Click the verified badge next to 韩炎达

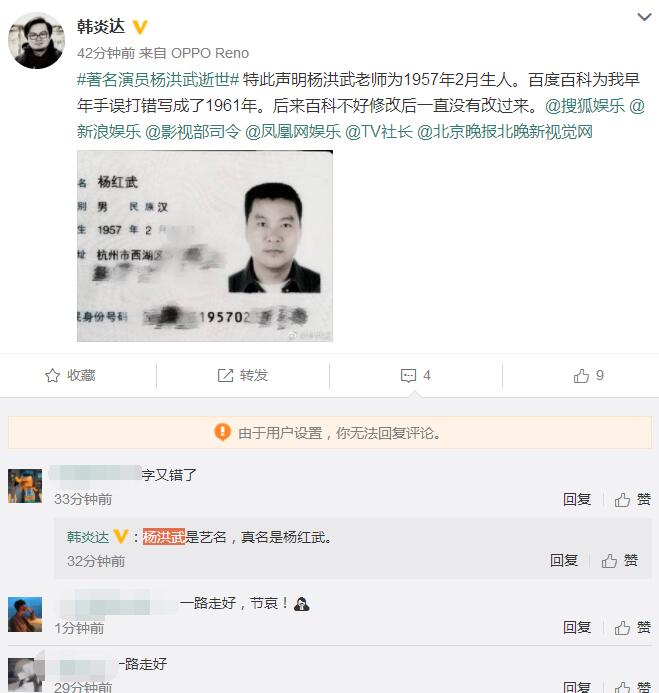[x=141, y=26]
